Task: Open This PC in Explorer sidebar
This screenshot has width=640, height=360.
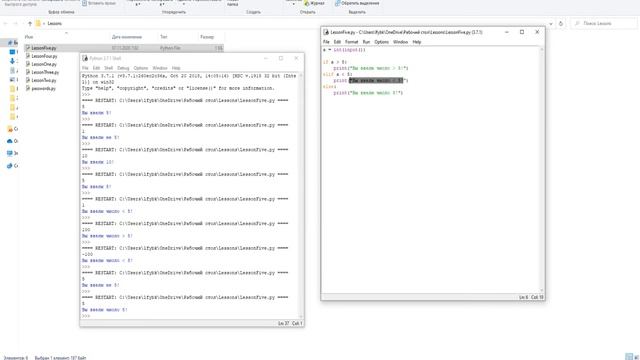Action: tap(12, 153)
